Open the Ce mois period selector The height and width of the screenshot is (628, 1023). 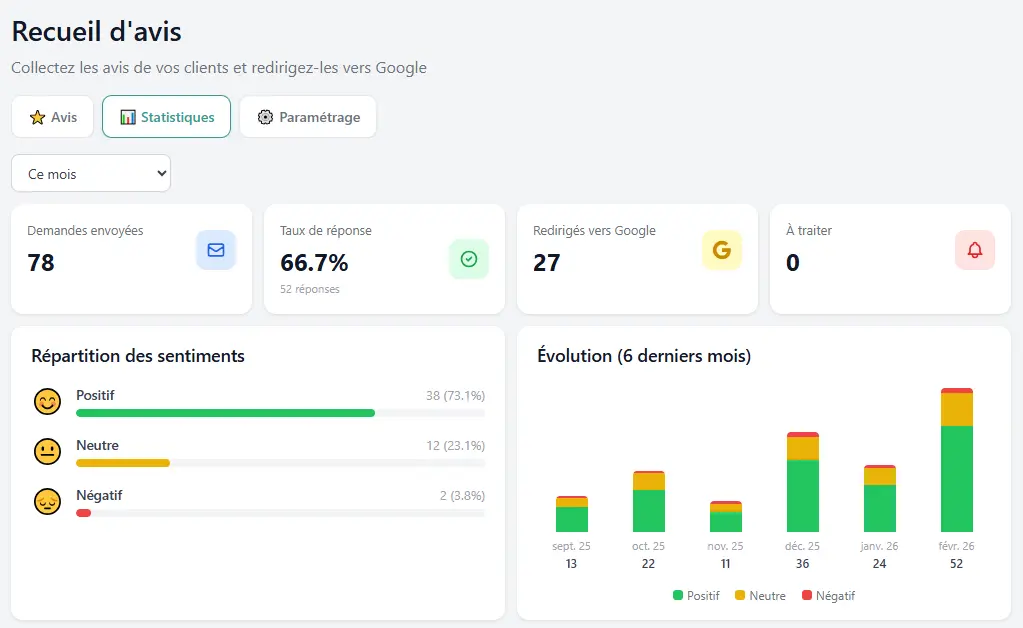coord(90,172)
